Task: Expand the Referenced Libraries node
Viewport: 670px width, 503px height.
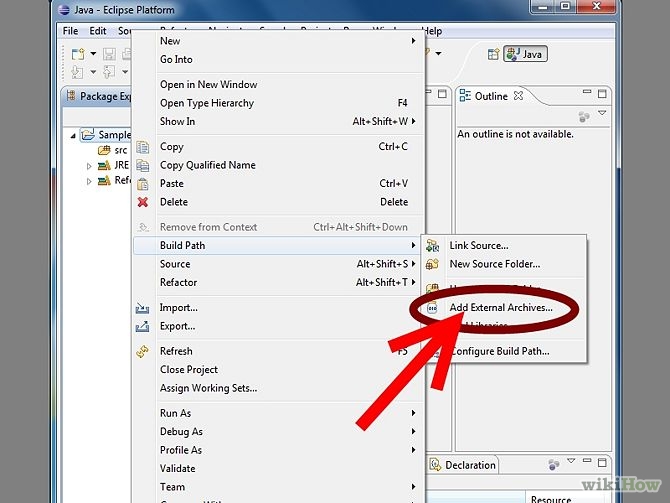Action: coord(89,181)
